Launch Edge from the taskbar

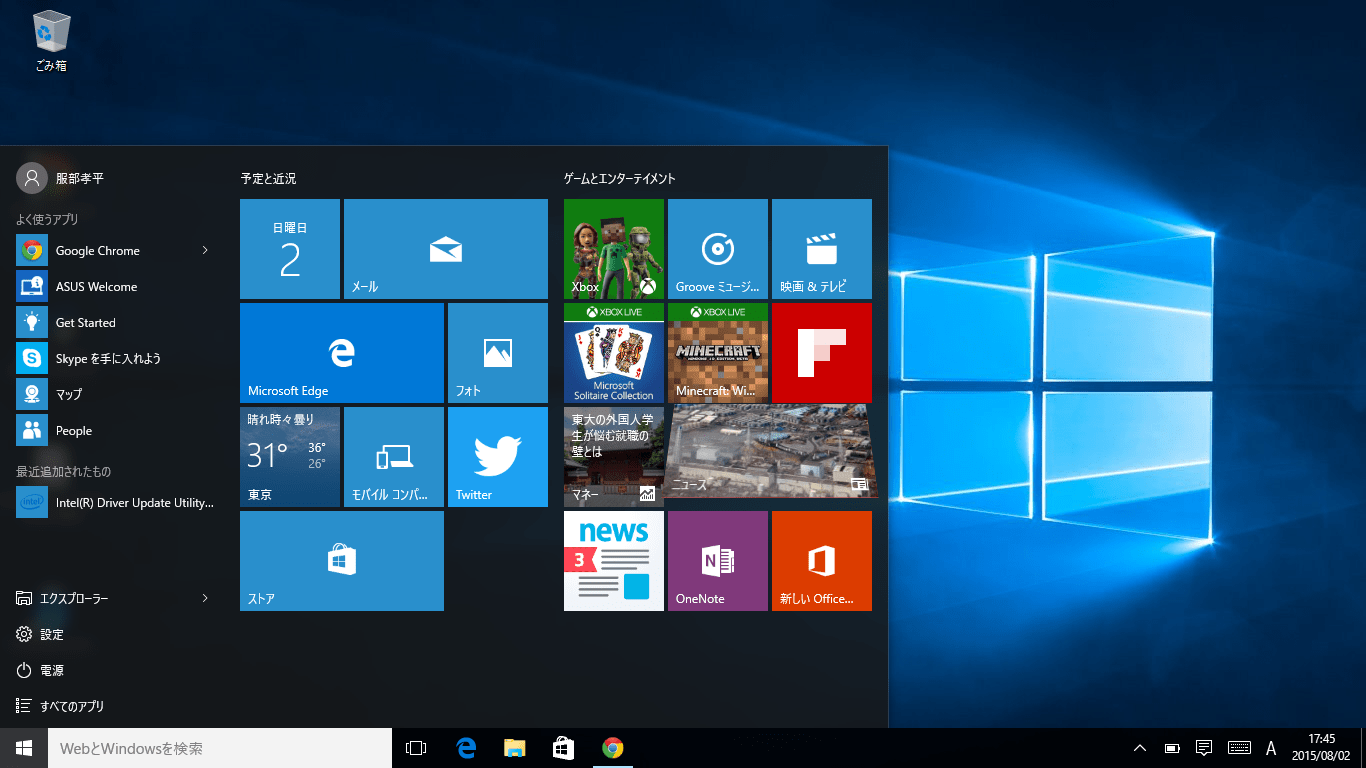click(465, 748)
